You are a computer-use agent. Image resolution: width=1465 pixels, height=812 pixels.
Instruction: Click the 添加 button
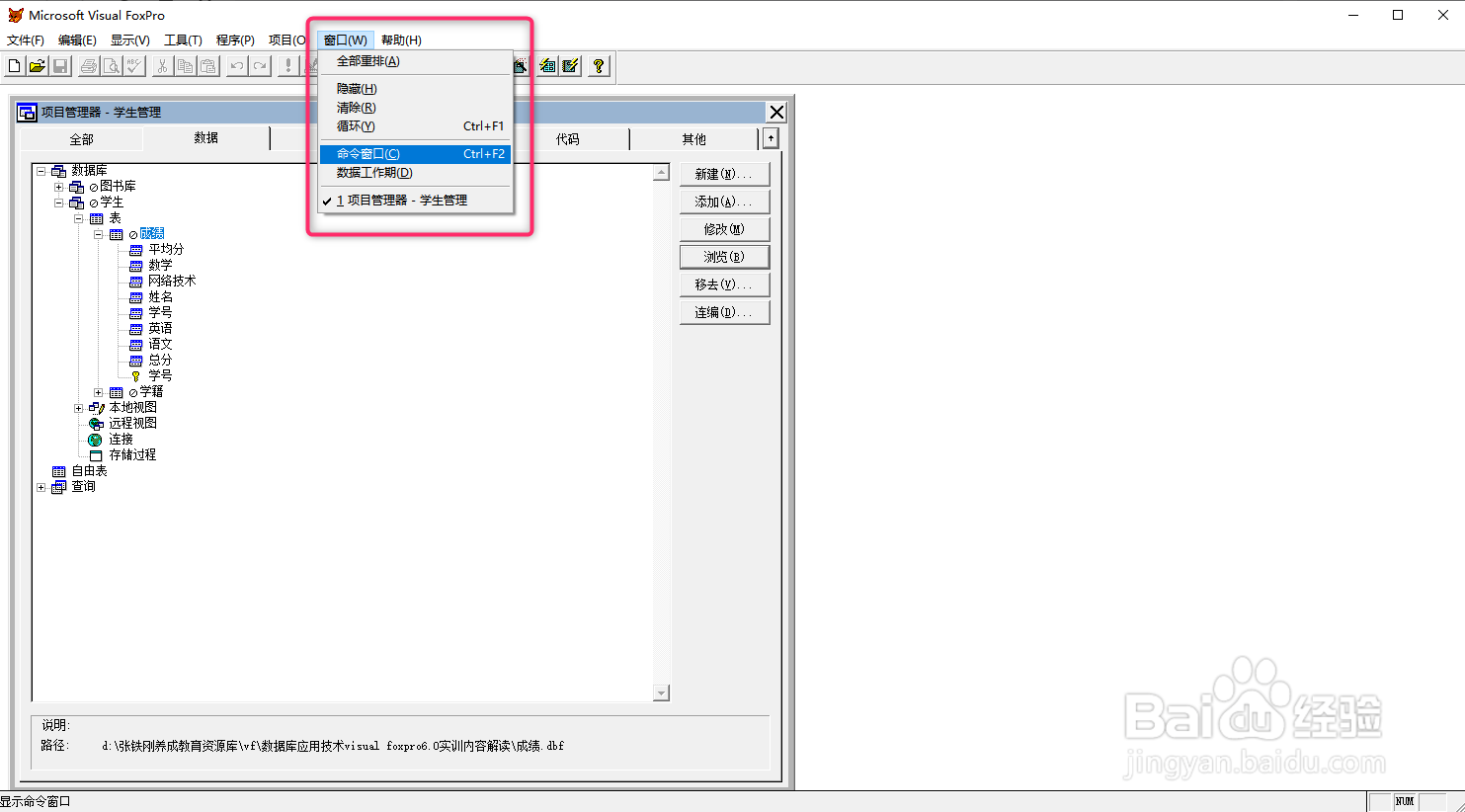(x=724, y=202)
